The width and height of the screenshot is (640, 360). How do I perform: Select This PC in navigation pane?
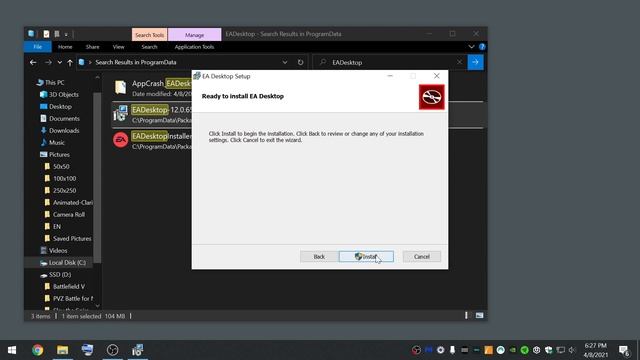[x=50, y=82]
